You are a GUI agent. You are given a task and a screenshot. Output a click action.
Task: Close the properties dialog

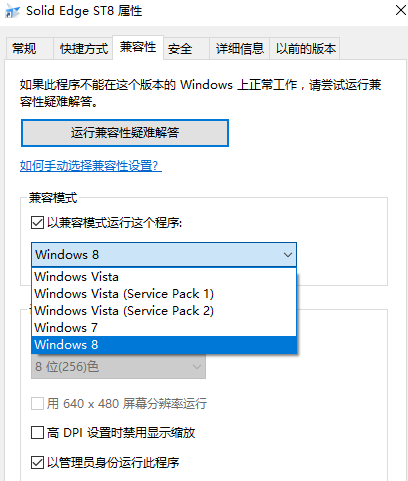point(400,10)
